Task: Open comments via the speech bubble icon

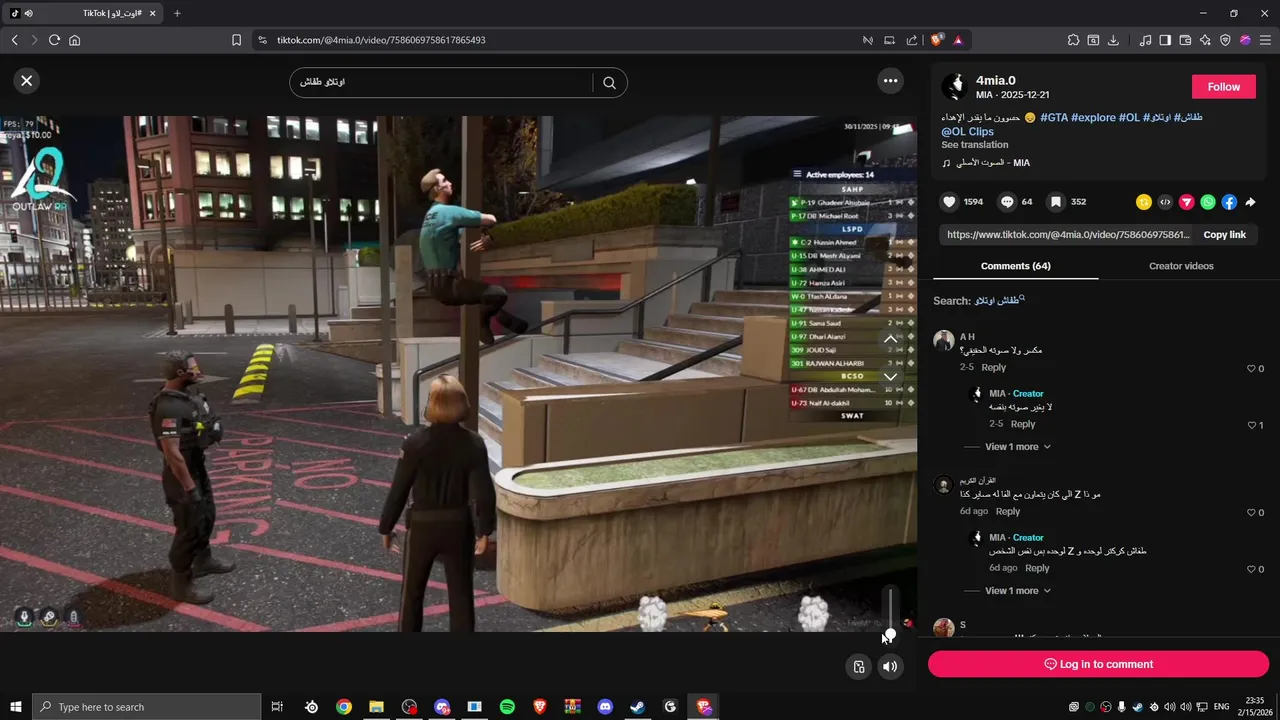Action: 1007,202
